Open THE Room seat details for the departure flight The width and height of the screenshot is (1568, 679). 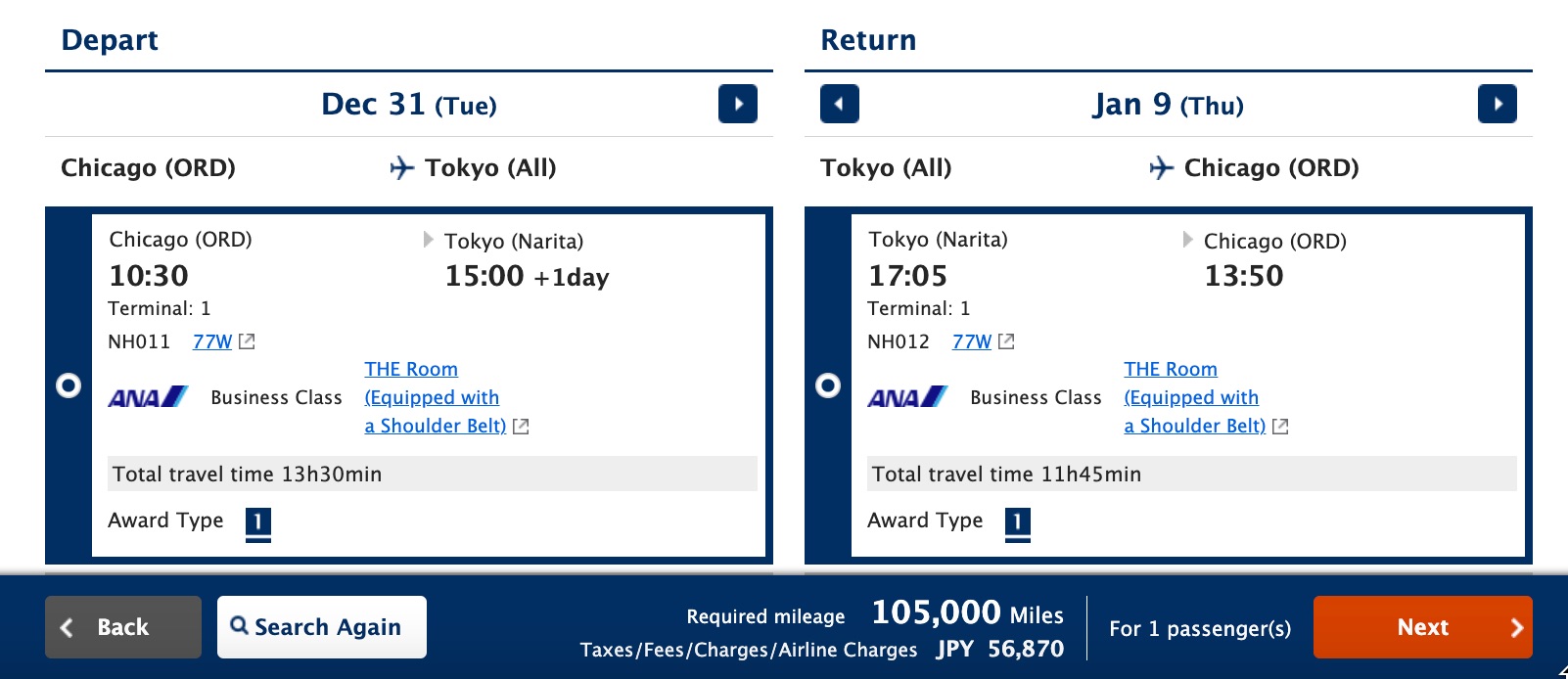[410, 369]
